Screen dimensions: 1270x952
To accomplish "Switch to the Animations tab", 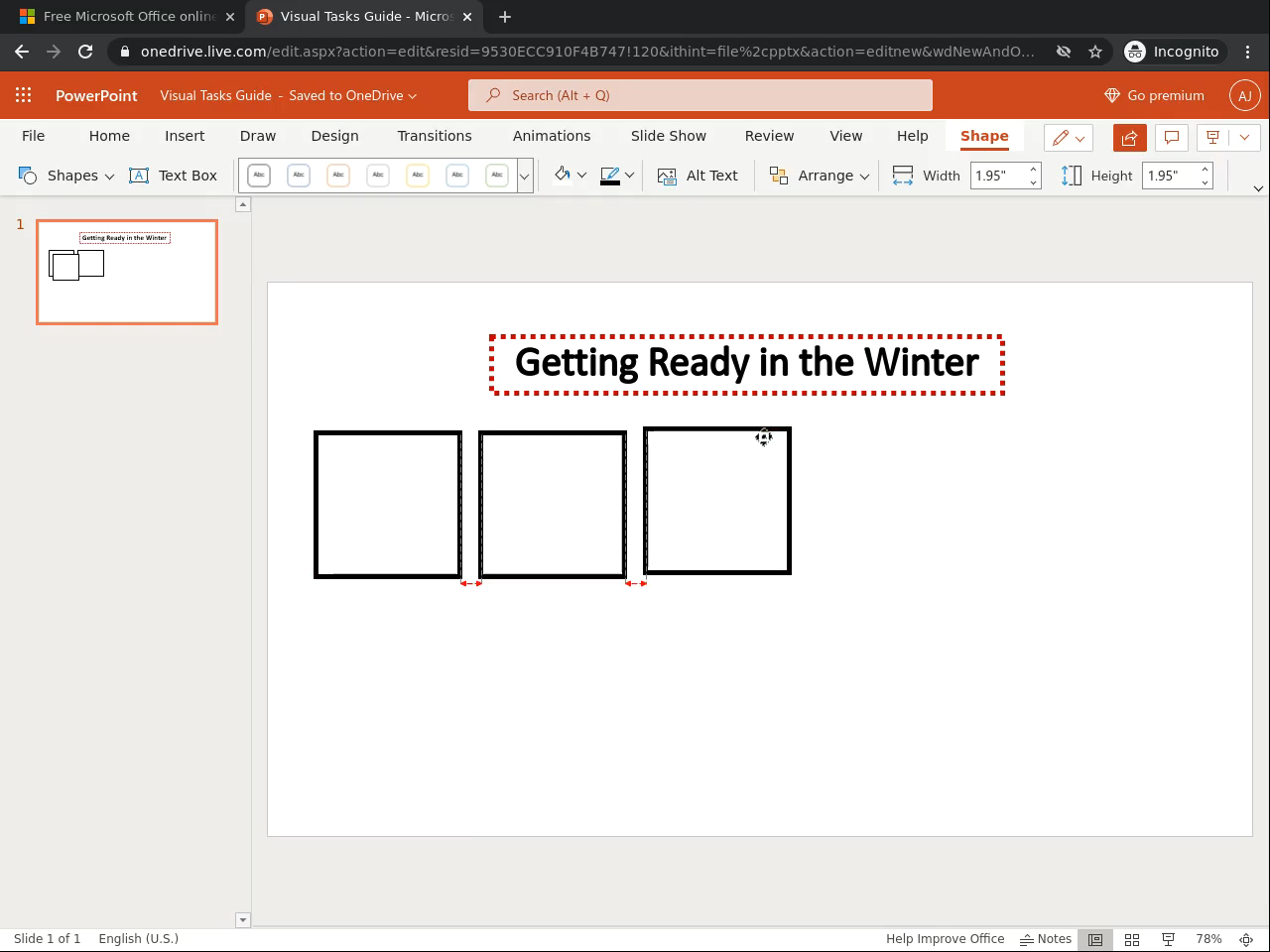I will (552, 136).
